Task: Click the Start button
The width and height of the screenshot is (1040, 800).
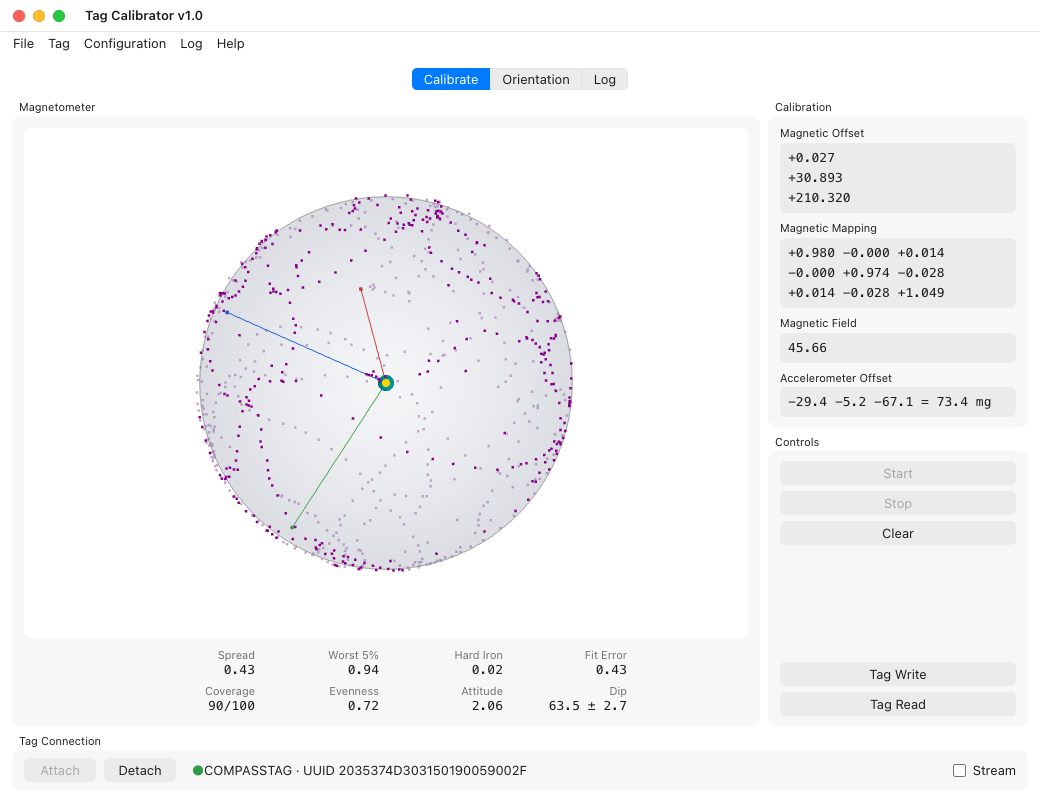Action: [897, 474]
